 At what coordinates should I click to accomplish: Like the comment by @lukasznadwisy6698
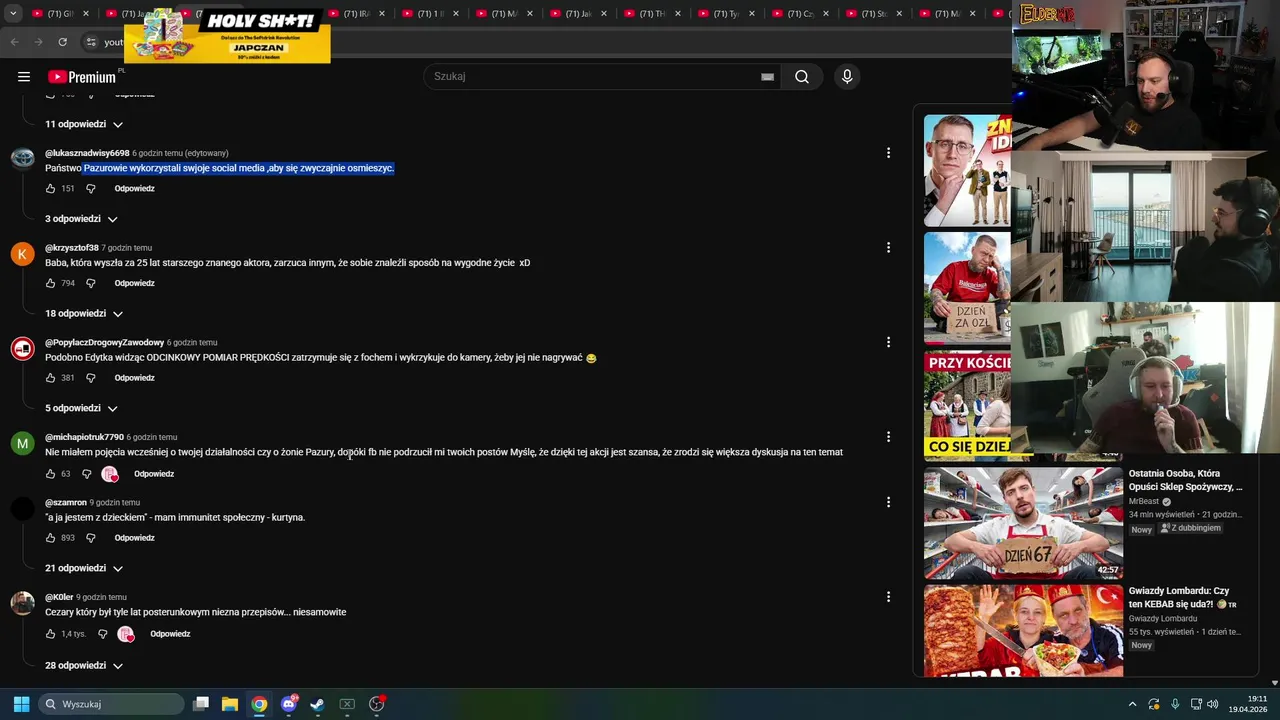click(x=51, y=188)
